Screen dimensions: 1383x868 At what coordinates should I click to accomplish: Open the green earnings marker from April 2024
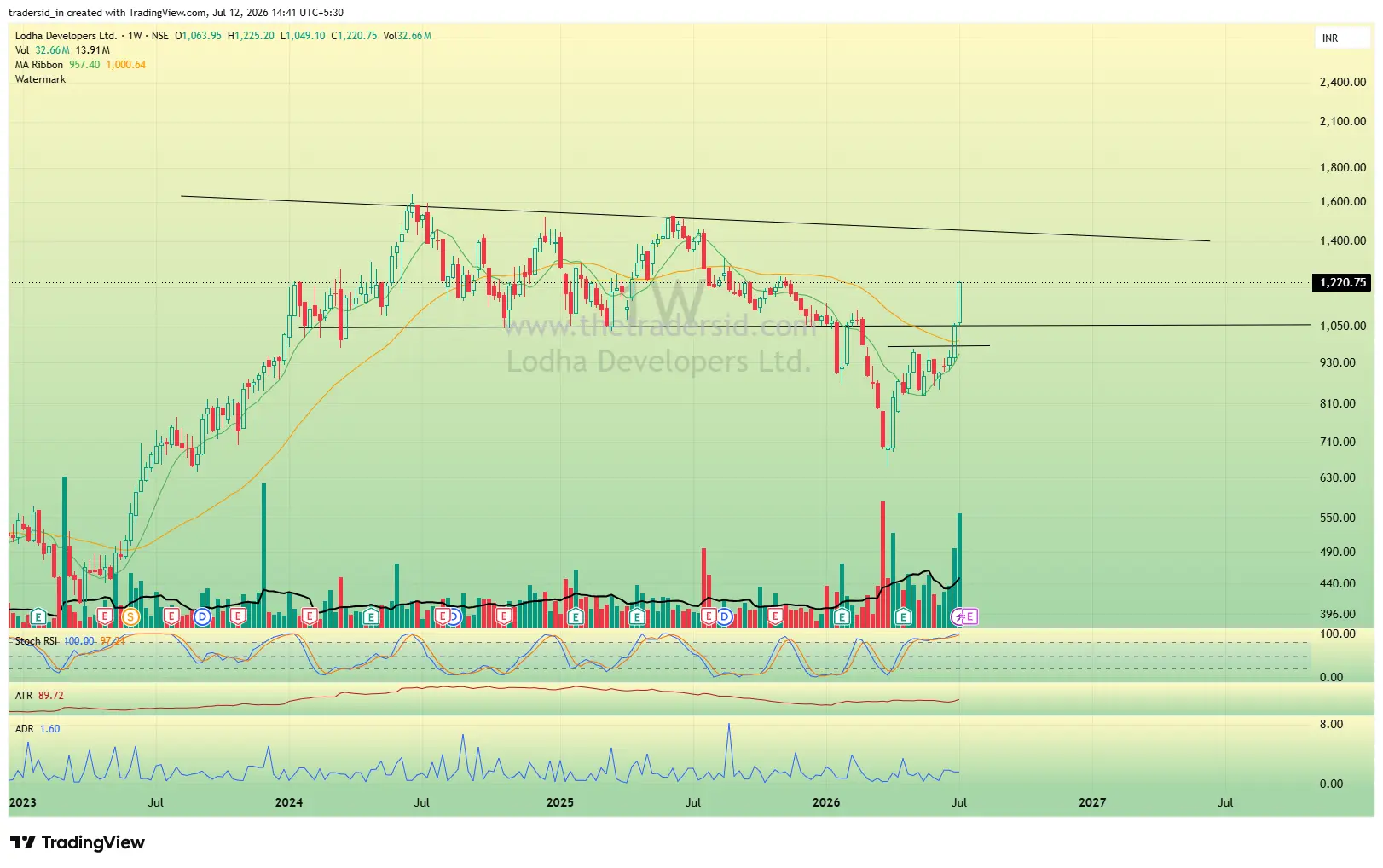(370, 616)
